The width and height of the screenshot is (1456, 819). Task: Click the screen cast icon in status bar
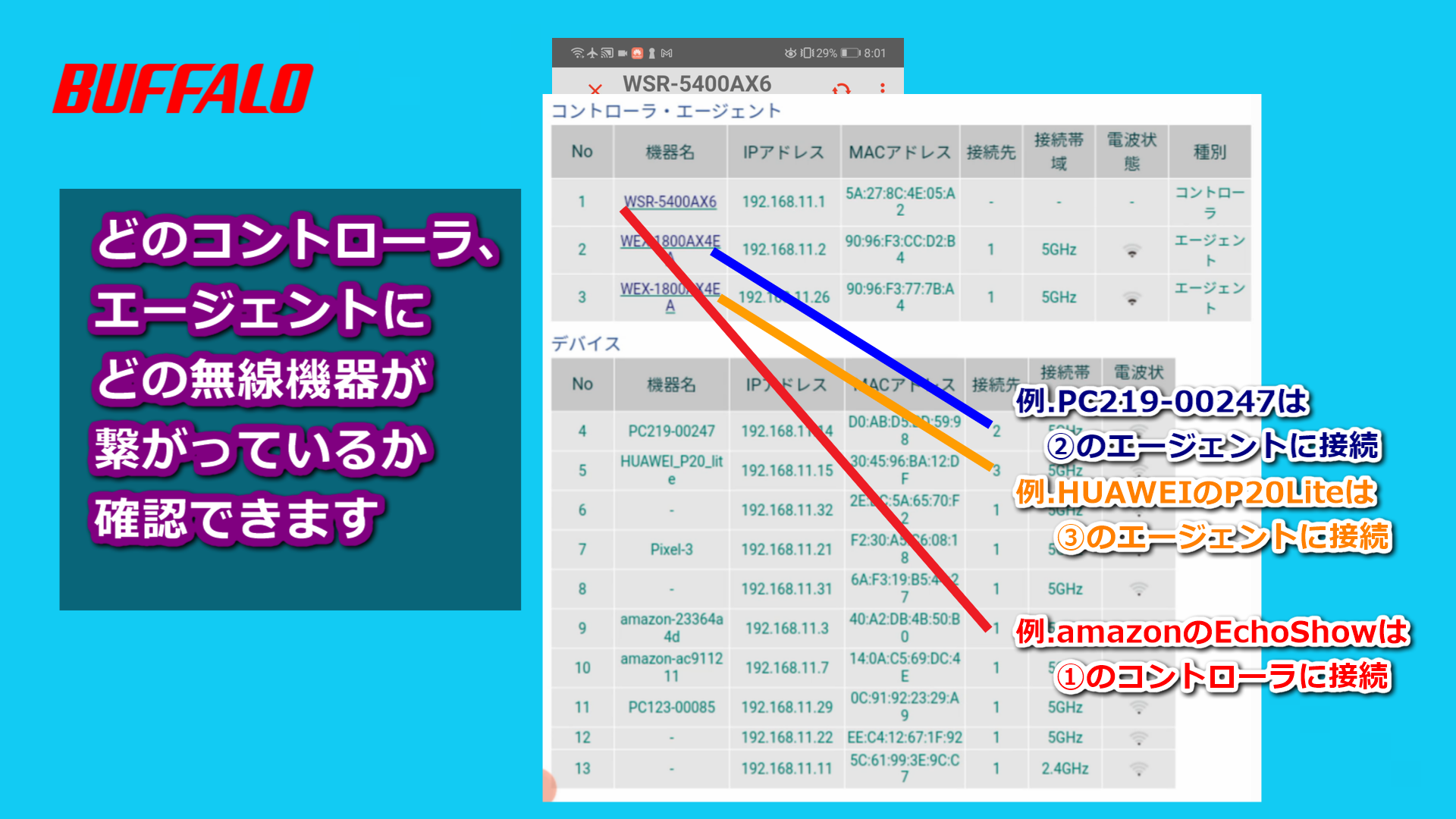click(607, 53)
